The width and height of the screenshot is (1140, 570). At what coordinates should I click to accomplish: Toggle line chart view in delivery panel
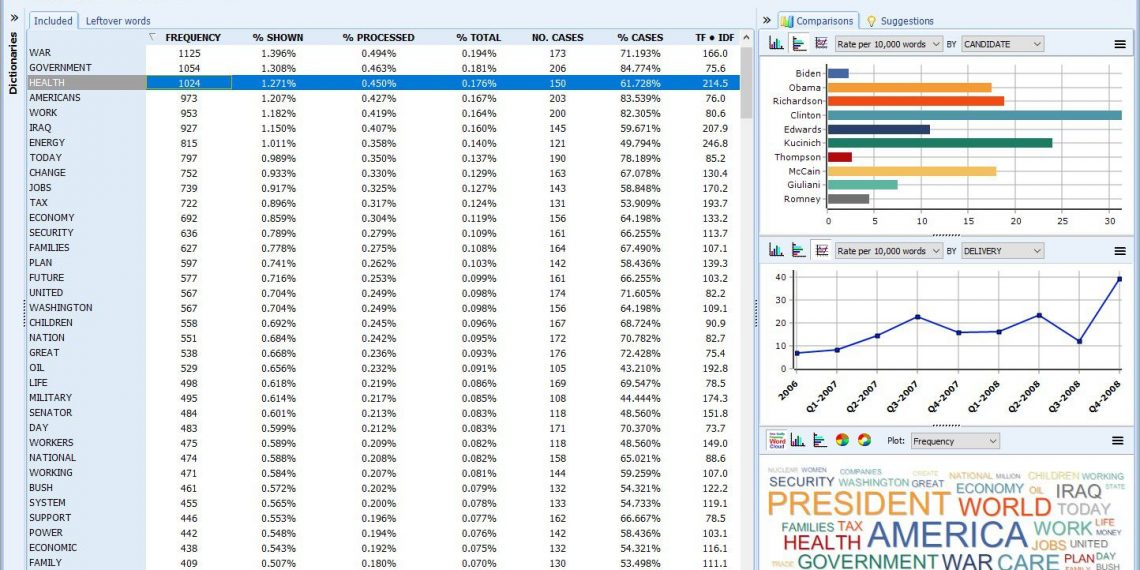(821, 251)
